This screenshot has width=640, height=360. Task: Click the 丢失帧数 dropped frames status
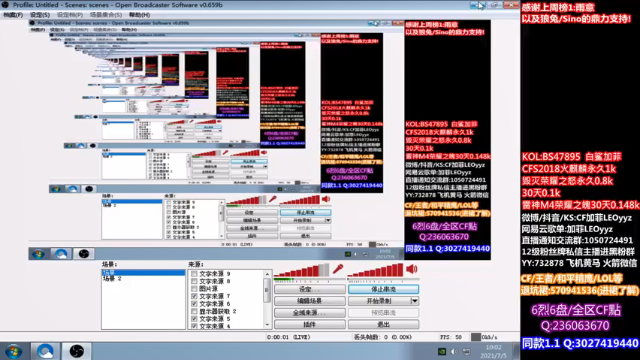coord(382,337)
